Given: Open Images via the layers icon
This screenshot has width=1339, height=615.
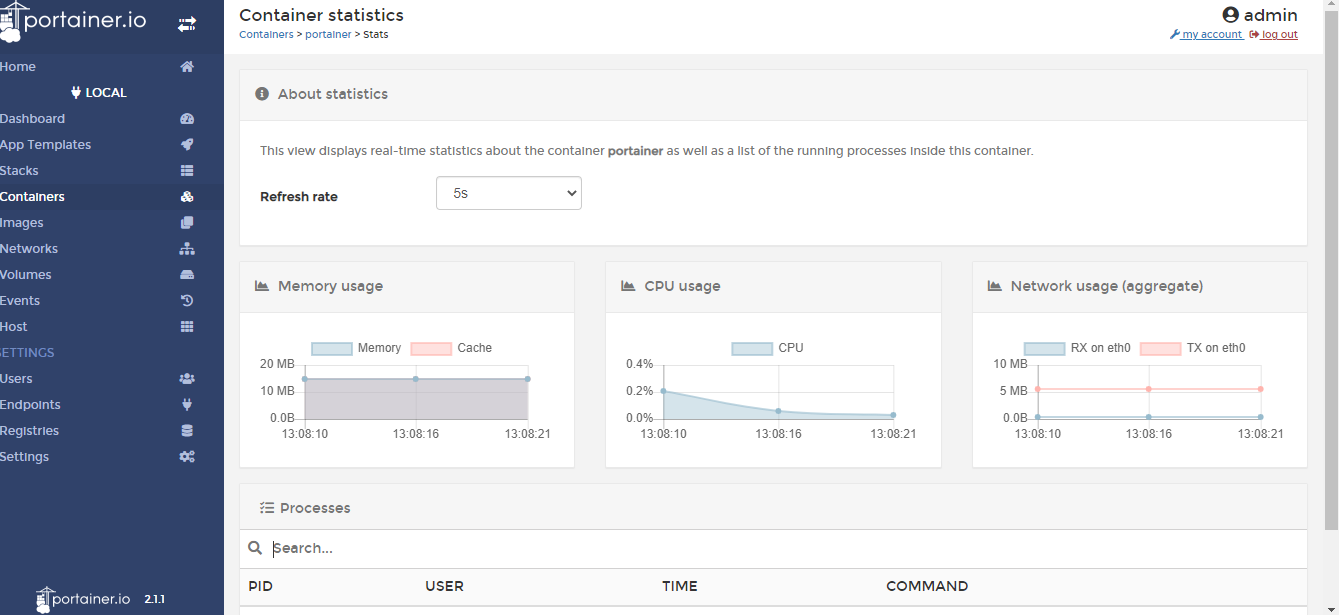Looking at the screenshot, I should (187, 222).
